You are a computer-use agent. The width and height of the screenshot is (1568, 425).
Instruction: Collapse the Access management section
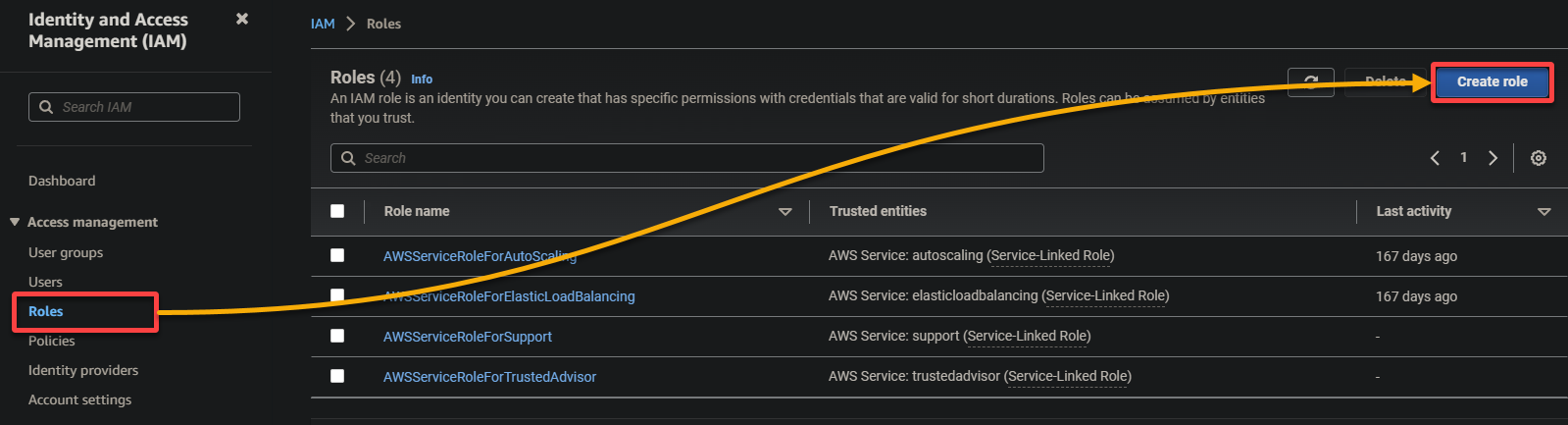click(15, 222)
